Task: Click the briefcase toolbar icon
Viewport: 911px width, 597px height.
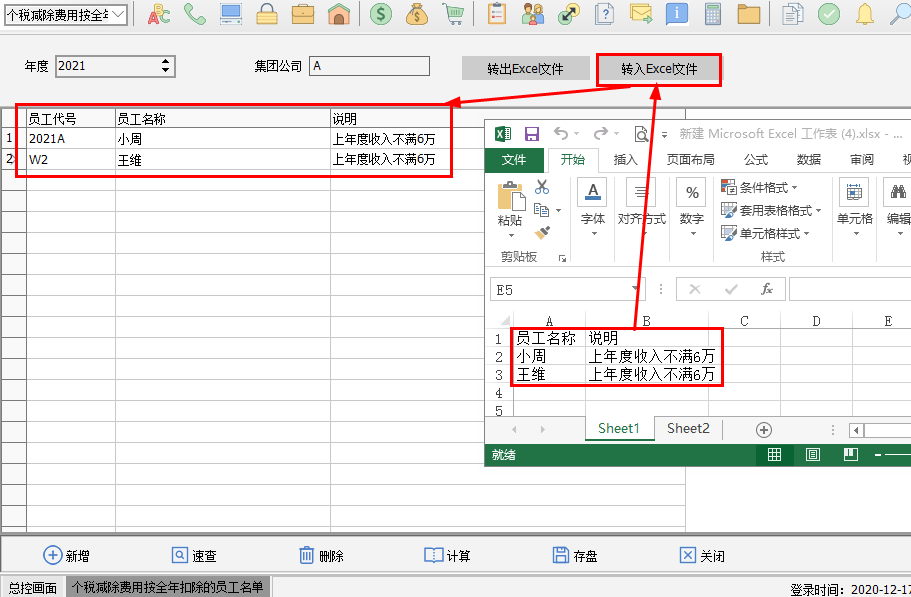Action: coord(303,14)
